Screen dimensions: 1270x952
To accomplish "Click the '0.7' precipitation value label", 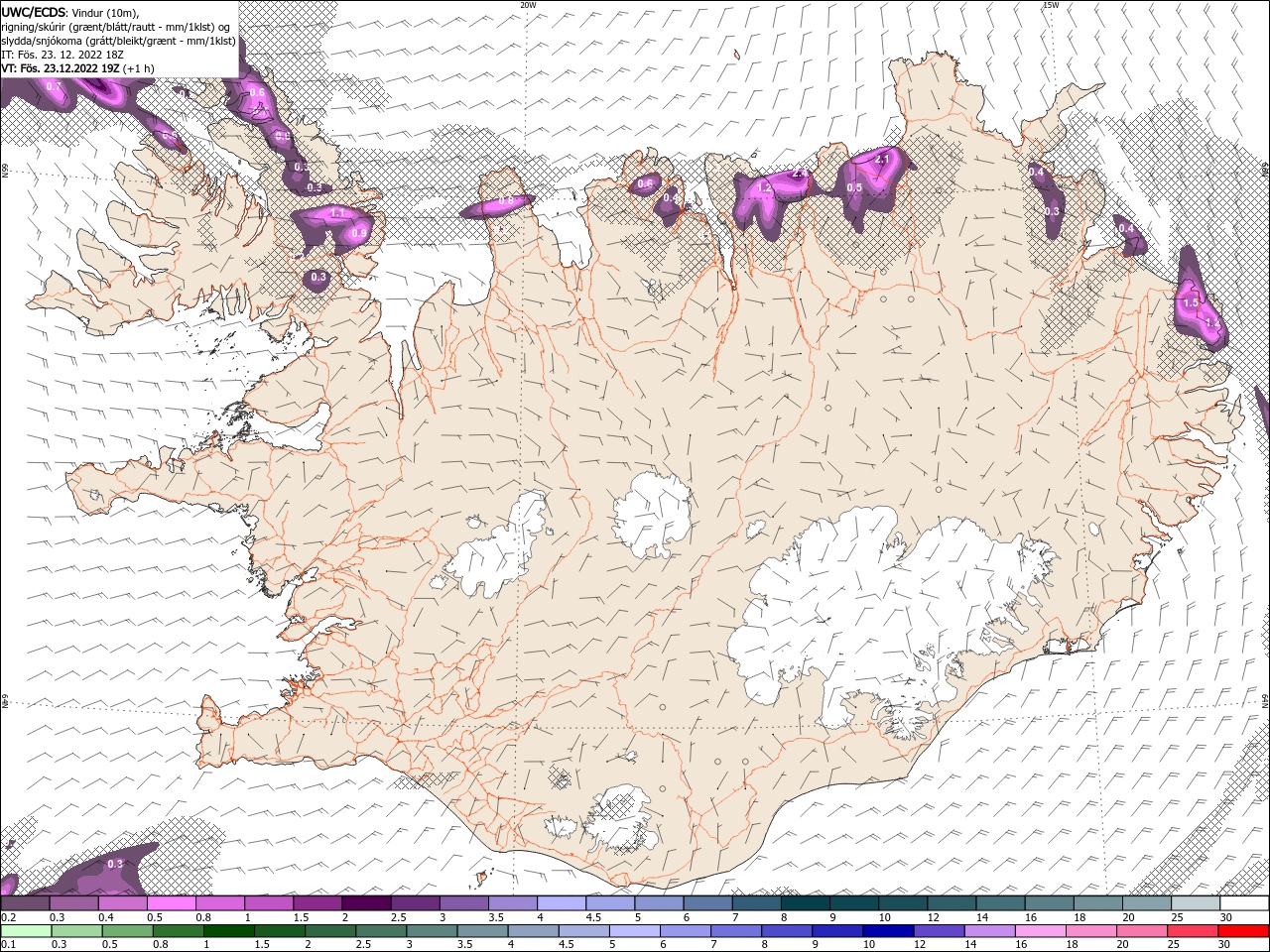I will click(x=54, y=86).
